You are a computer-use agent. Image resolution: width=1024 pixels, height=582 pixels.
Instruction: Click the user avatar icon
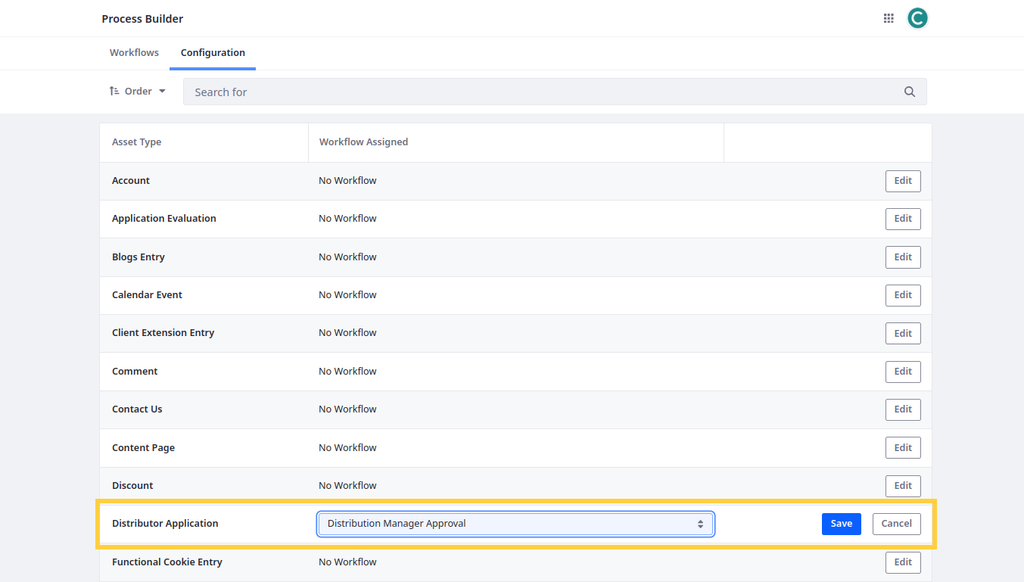[917, 18]
